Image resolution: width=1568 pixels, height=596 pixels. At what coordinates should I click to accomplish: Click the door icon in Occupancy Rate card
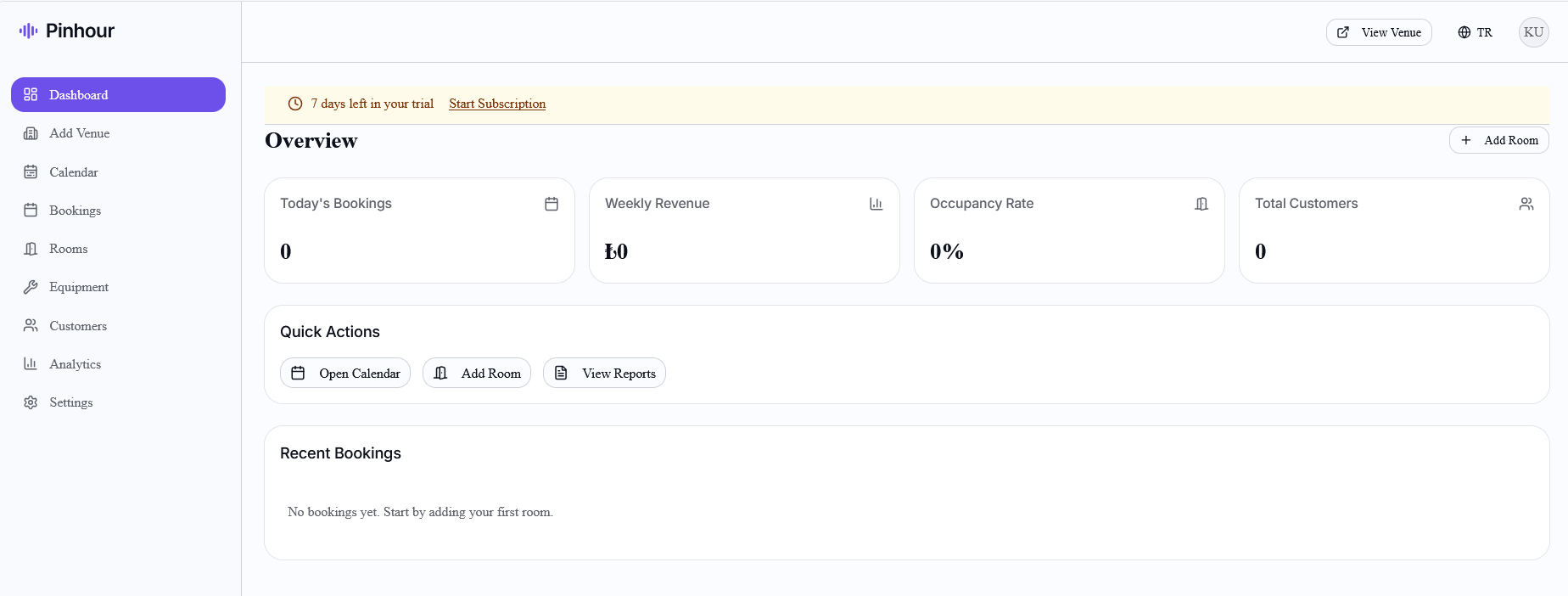(1201, 204)
